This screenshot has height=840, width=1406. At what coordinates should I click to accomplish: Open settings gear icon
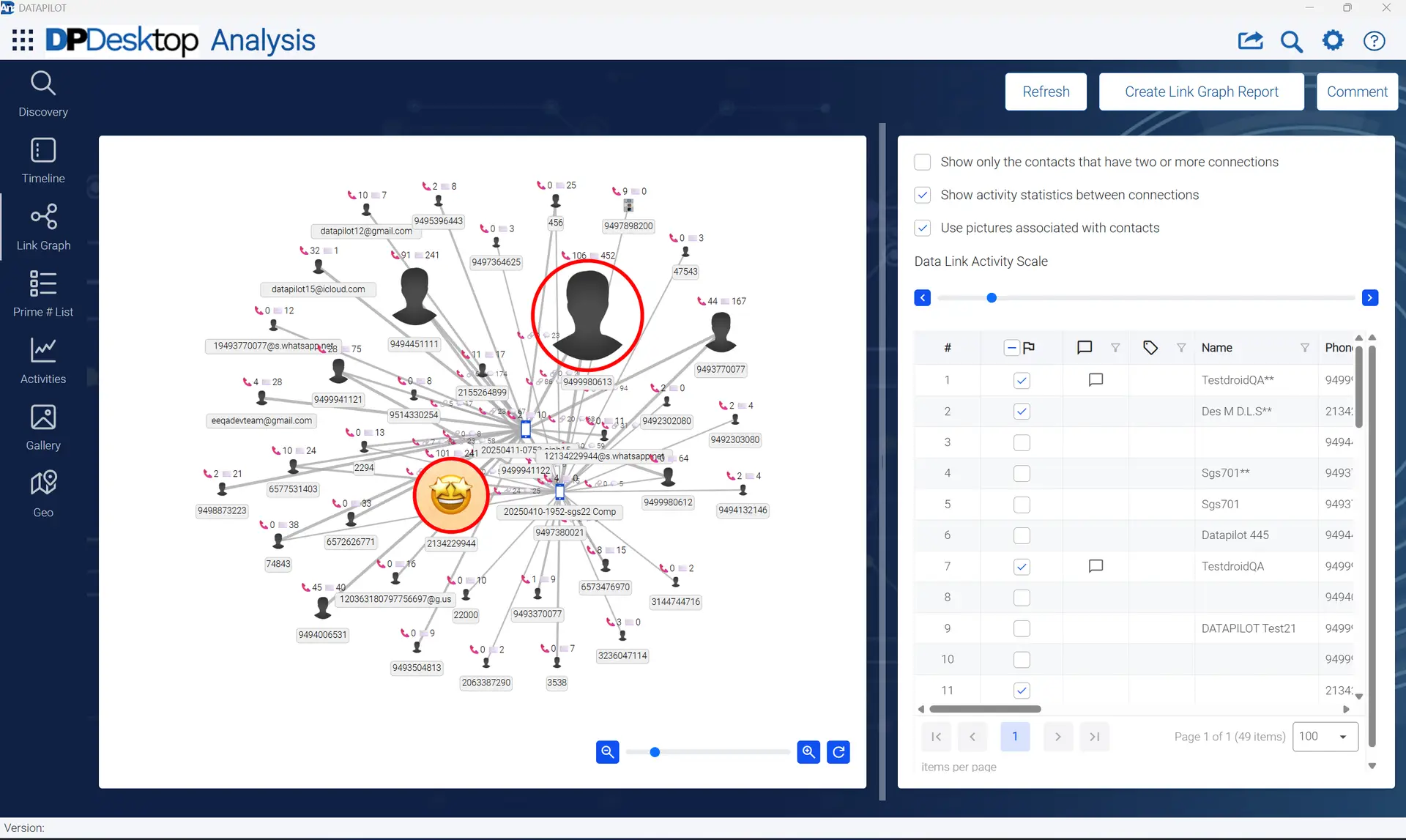tap(1333, 40)
